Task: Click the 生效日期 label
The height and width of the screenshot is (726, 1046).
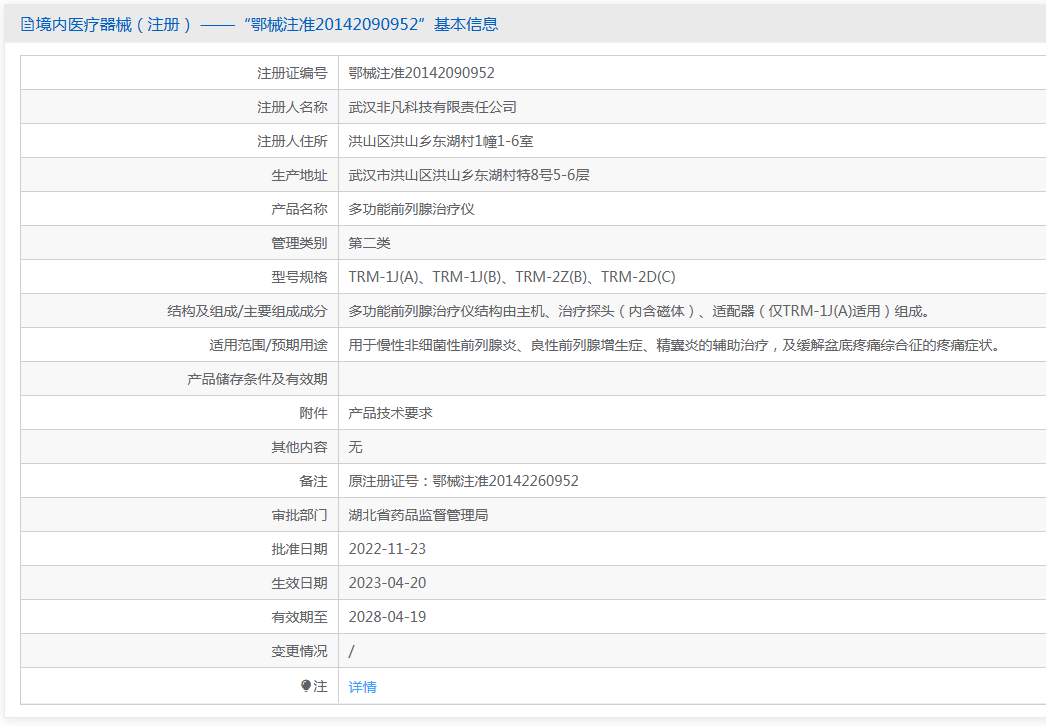Action: [300, 583]
